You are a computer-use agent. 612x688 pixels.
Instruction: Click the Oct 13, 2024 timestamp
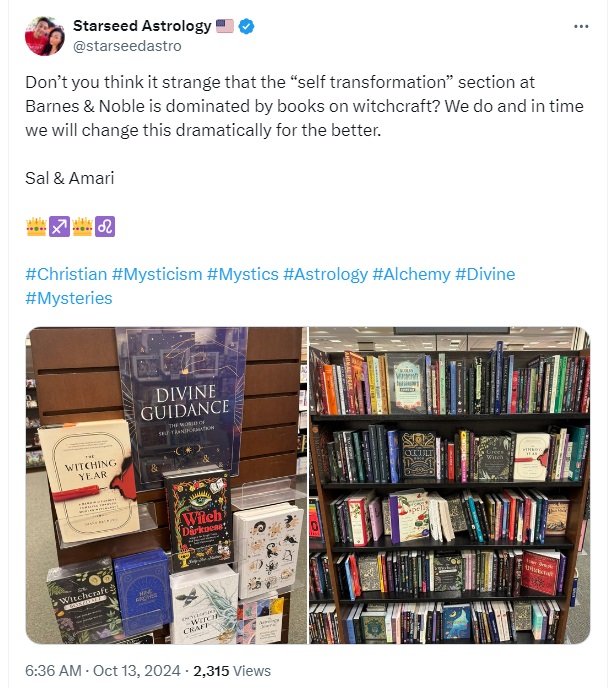click(136, 671)
